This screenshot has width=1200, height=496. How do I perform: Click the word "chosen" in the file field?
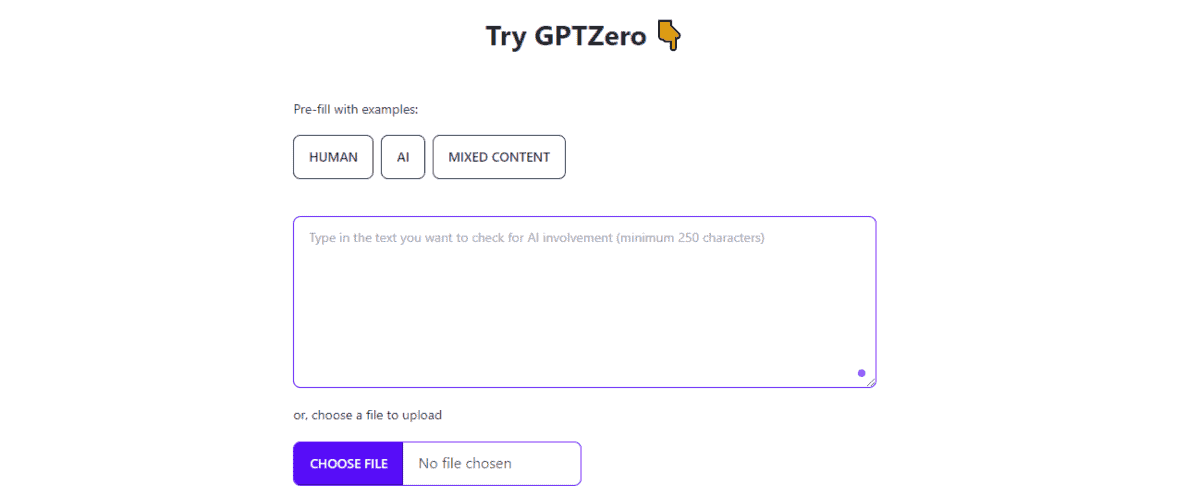point(489,464)
